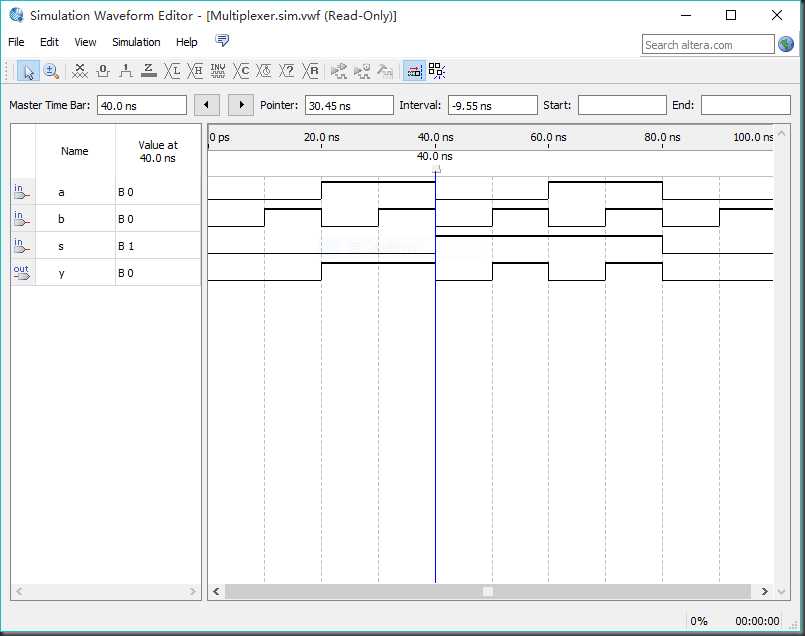Minimize the Simulation Waveform Editor window
The image size is (805, 636).
point(686,15)
